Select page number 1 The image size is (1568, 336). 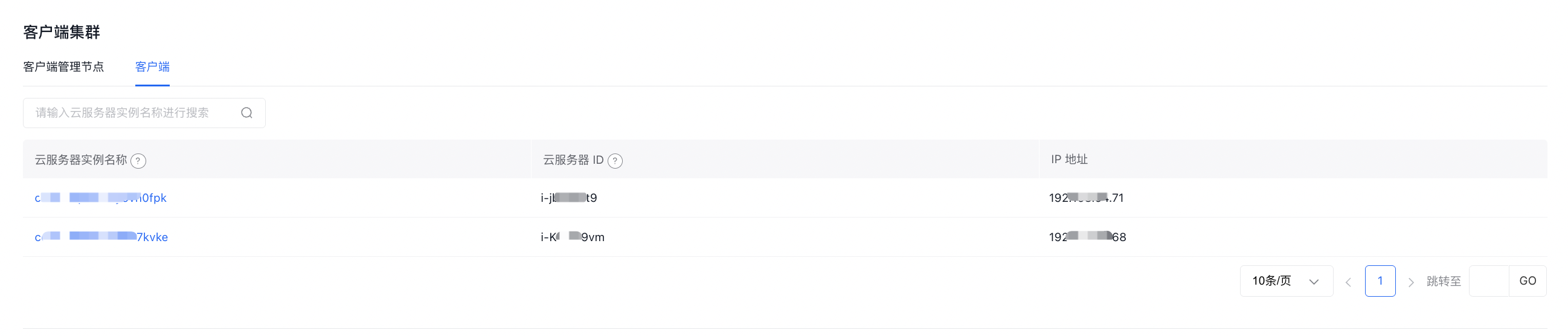(x=1380, y=281)
